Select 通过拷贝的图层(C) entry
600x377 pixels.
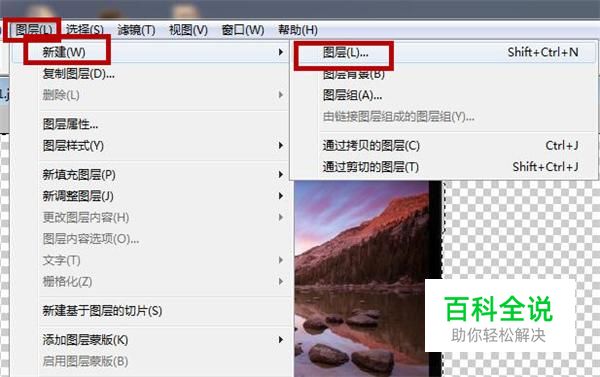tap(371, 145)
